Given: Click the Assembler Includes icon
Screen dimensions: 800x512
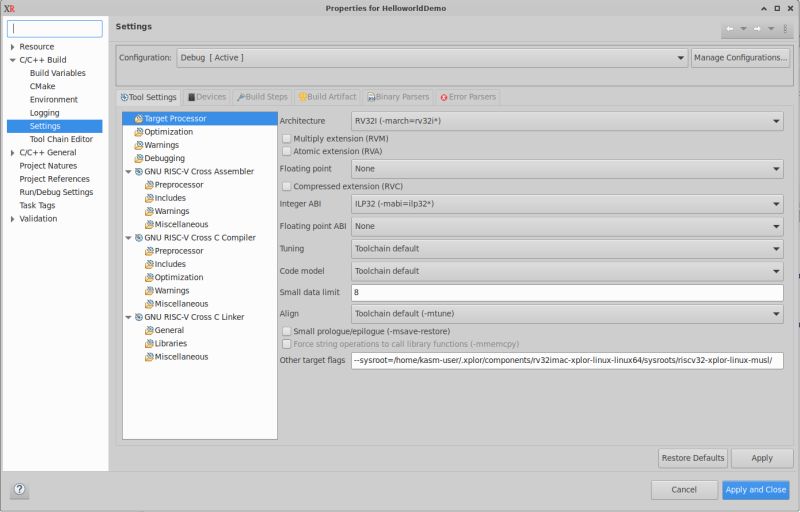Looking at the screenshot, I should (149, 198).
